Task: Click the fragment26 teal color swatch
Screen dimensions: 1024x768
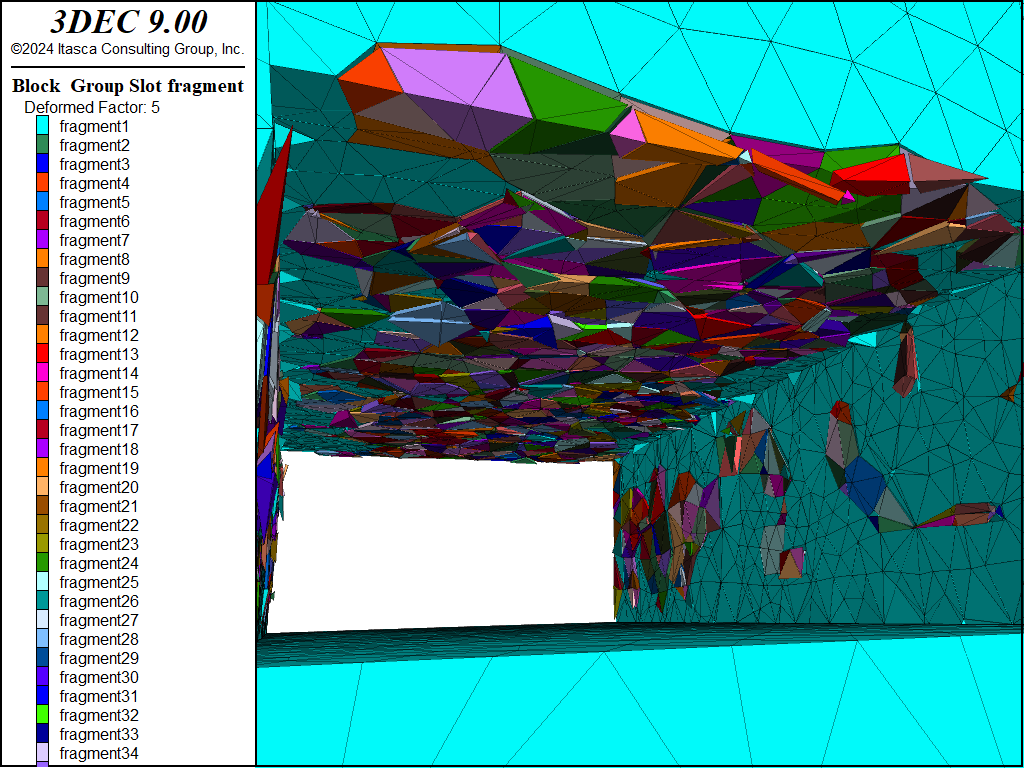Action: coord(43,602)
